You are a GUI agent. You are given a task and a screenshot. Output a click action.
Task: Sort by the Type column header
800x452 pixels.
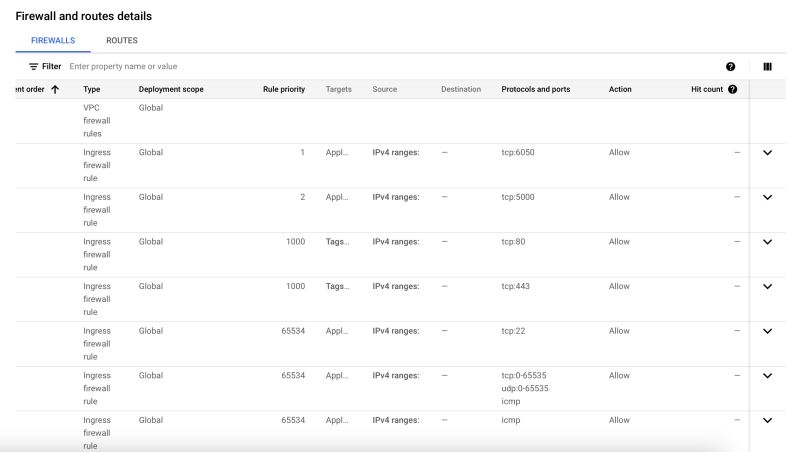(92, 89)
